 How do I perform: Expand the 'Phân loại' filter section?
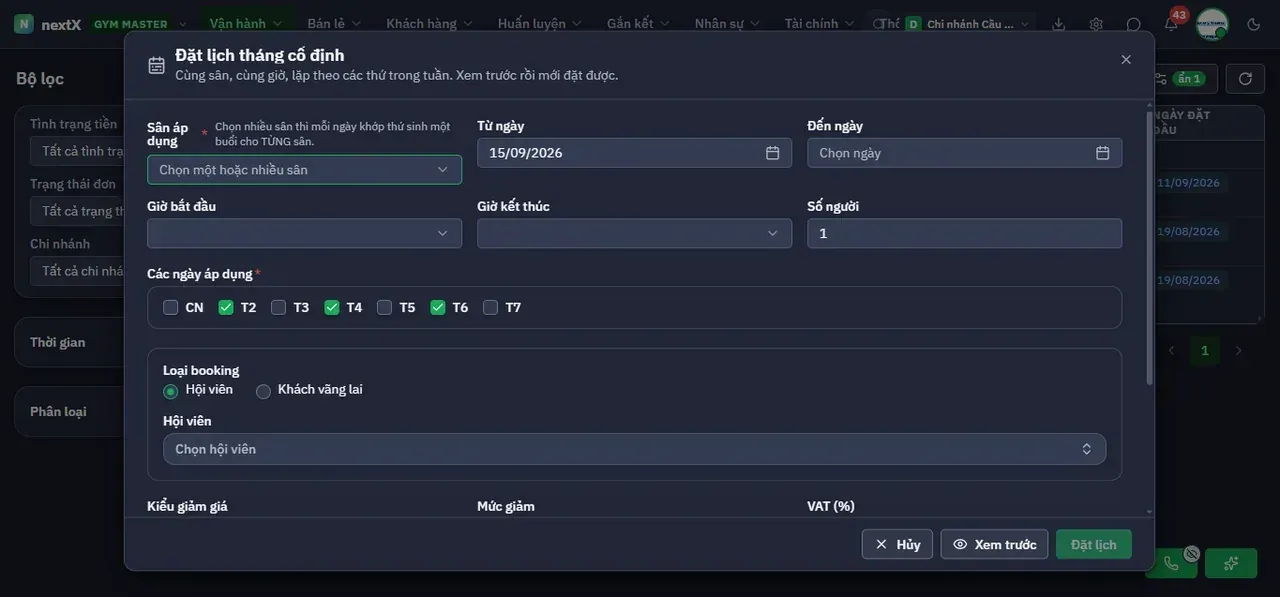coord(68,412)
